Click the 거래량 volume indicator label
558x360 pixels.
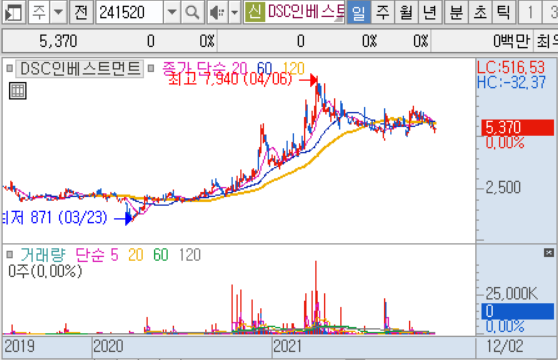click(43, 255)
